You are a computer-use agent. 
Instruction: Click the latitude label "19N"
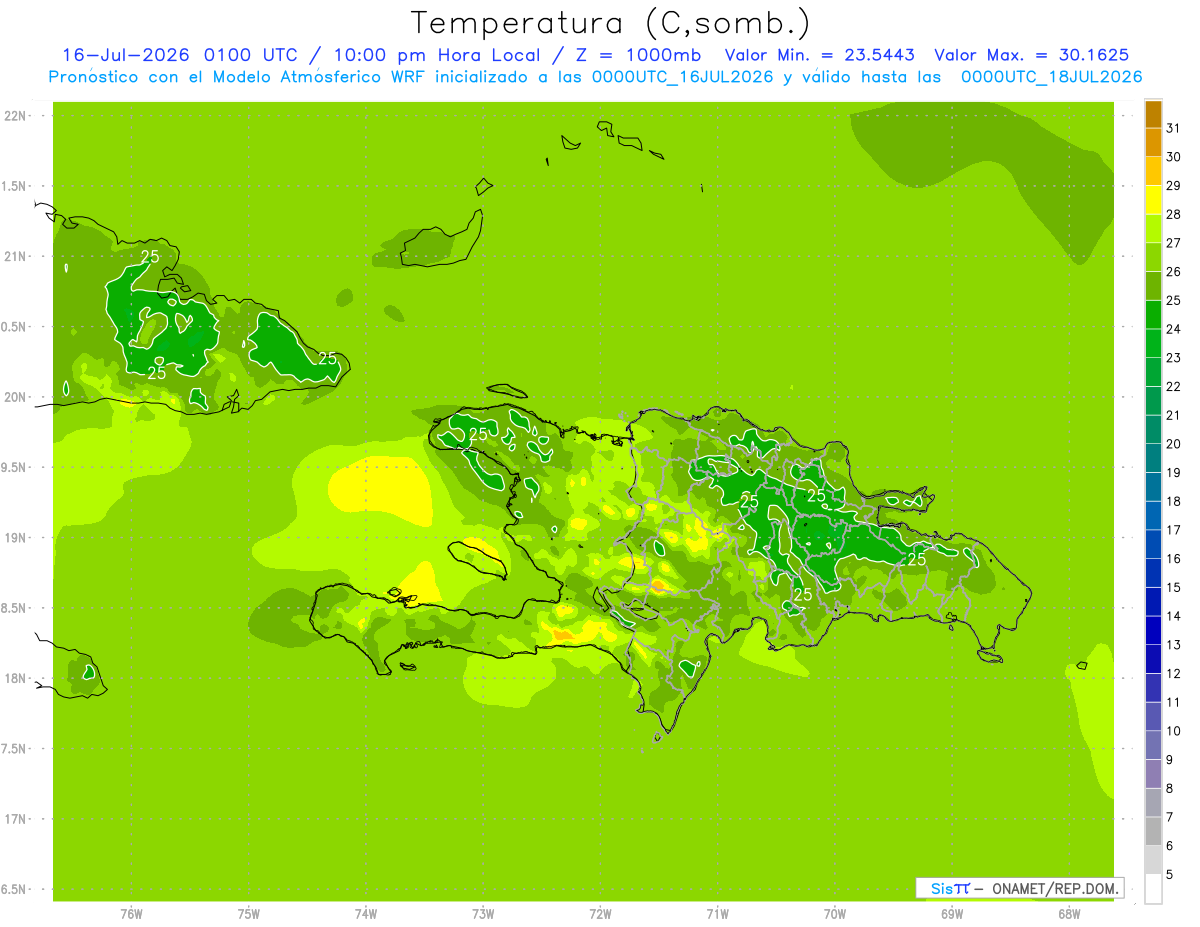pos(16,537)
